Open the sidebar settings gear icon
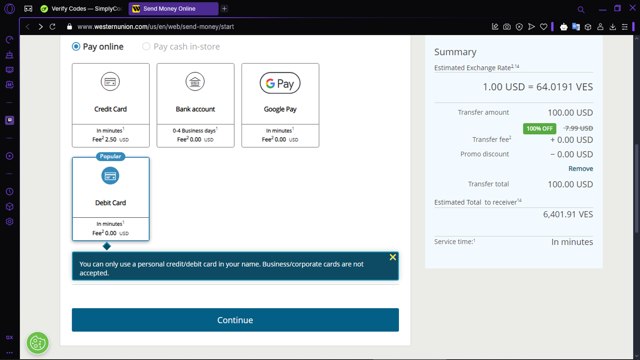This screenshot has height=360, width=640. [x=9, y=222]
